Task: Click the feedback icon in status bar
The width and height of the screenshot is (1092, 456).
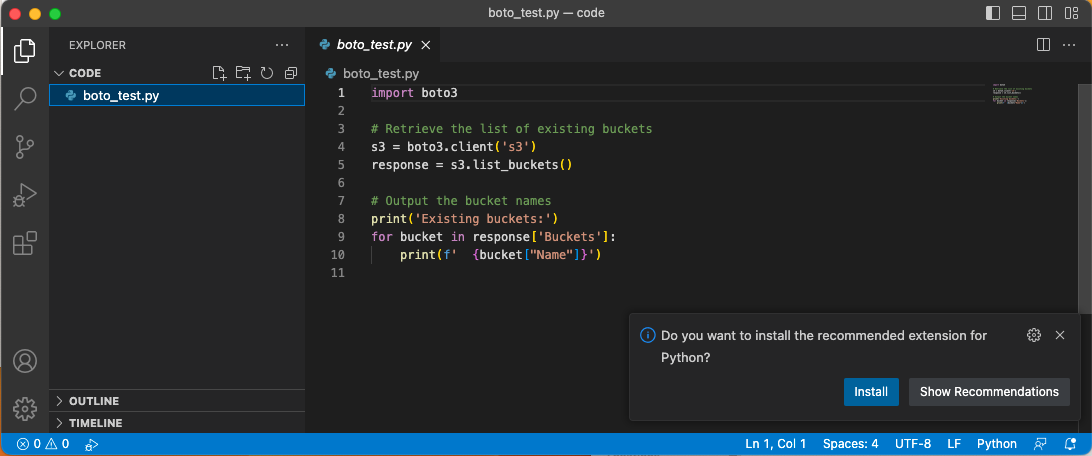Action: (x=1040, y=444)
